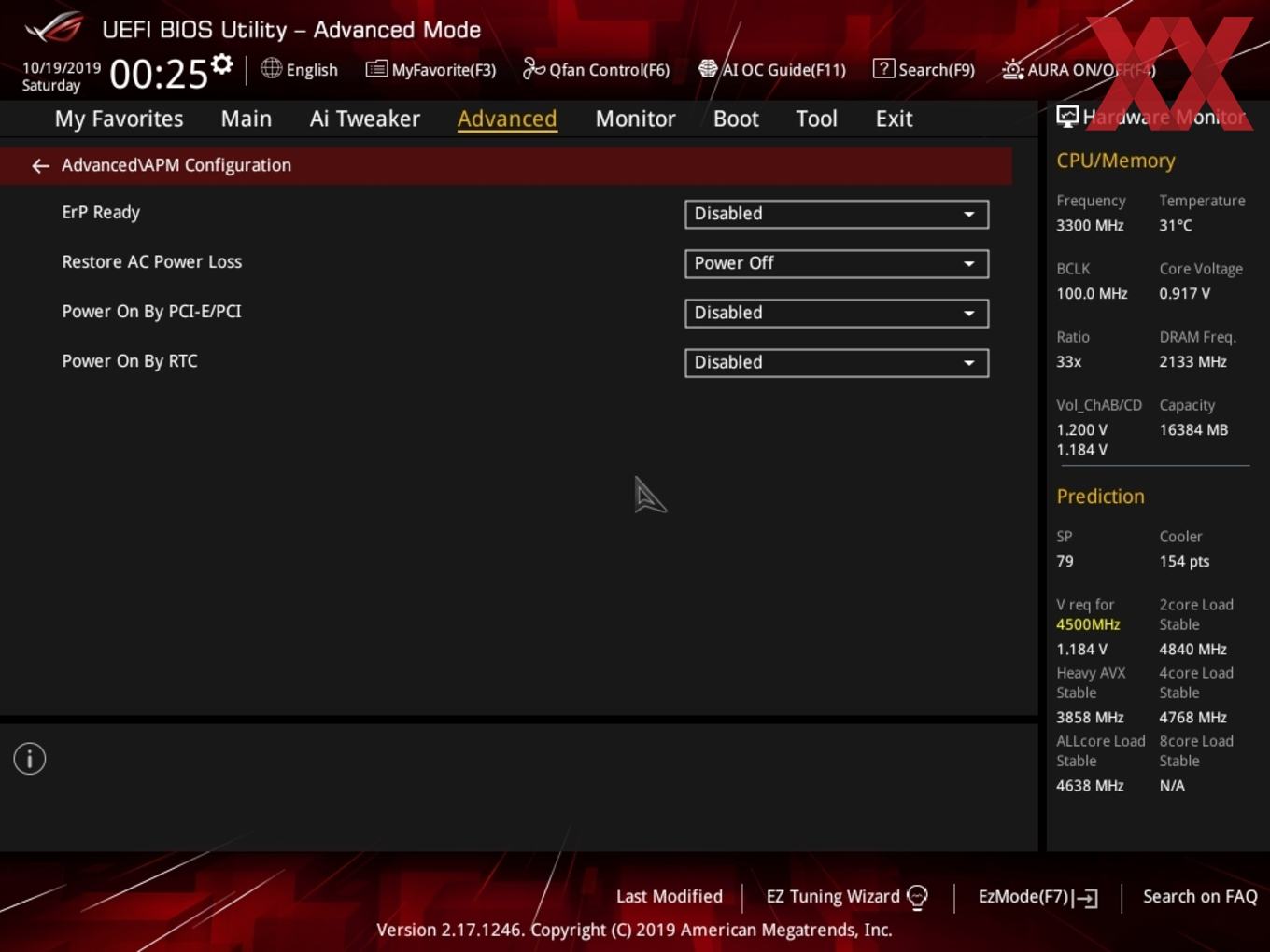Click the 3858 MHz Heavy AVX value
The image size is (1270, 952).
pyautogui.click(x=1090, y=718)
